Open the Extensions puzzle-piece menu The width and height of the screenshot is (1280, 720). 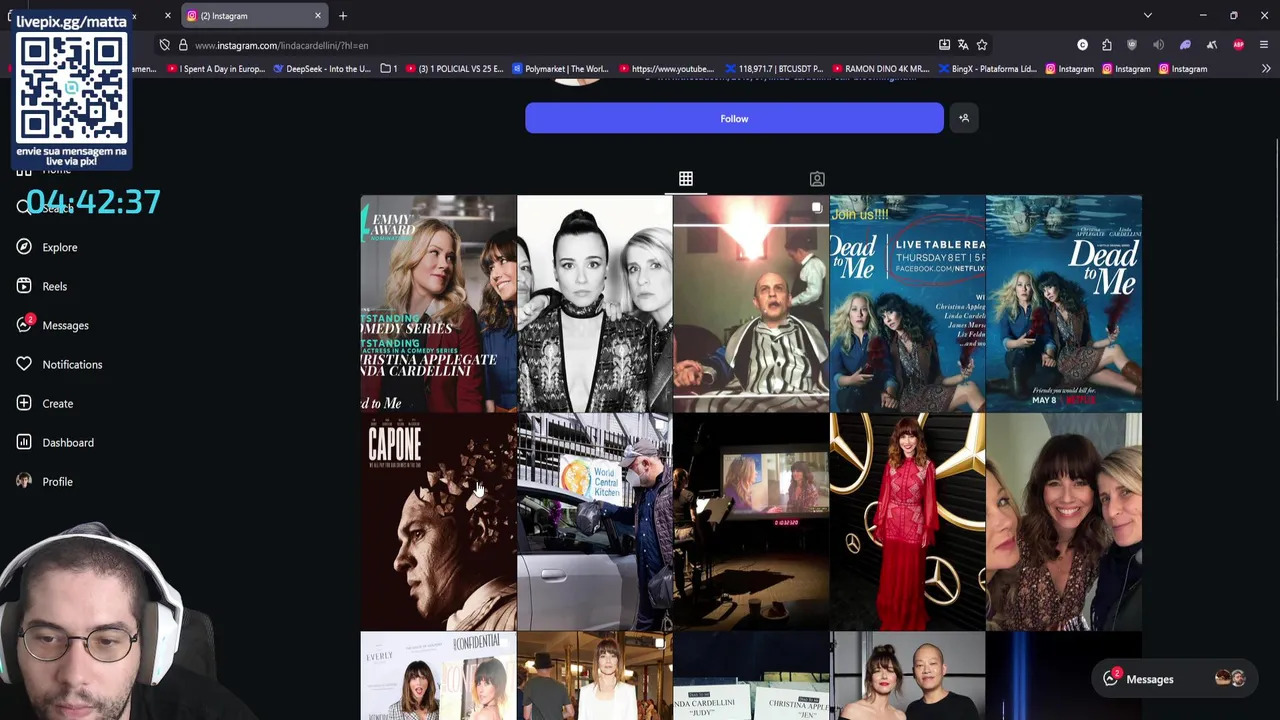pos(1107,45)
